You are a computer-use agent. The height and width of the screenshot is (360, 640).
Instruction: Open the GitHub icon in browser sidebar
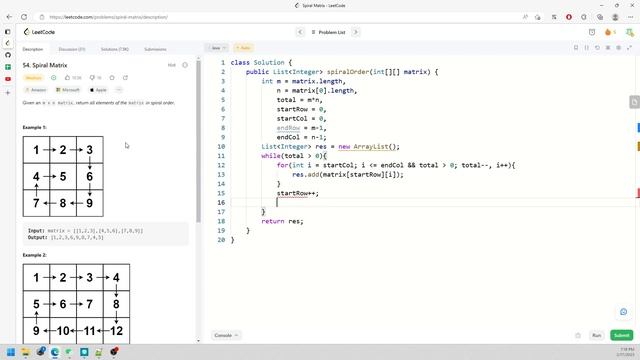(8, 55)
